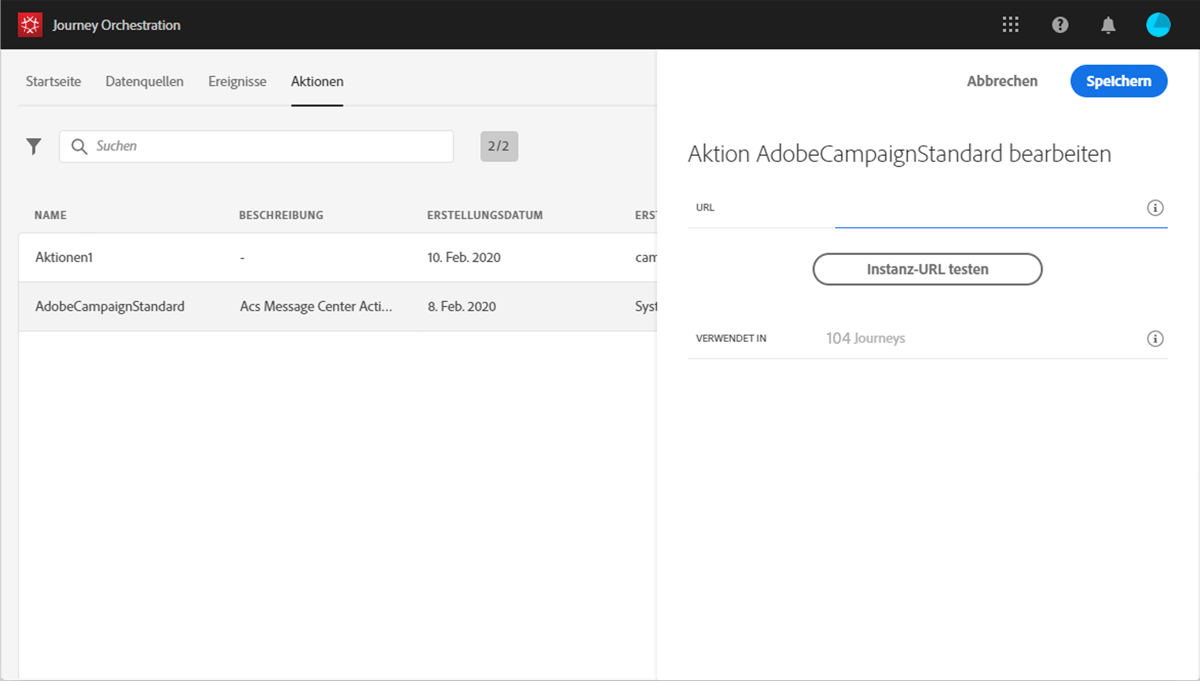Click the 8. Feb. 2020 date cell
The width and height of the screenshot is (1200, 681).
coord(461,306)
